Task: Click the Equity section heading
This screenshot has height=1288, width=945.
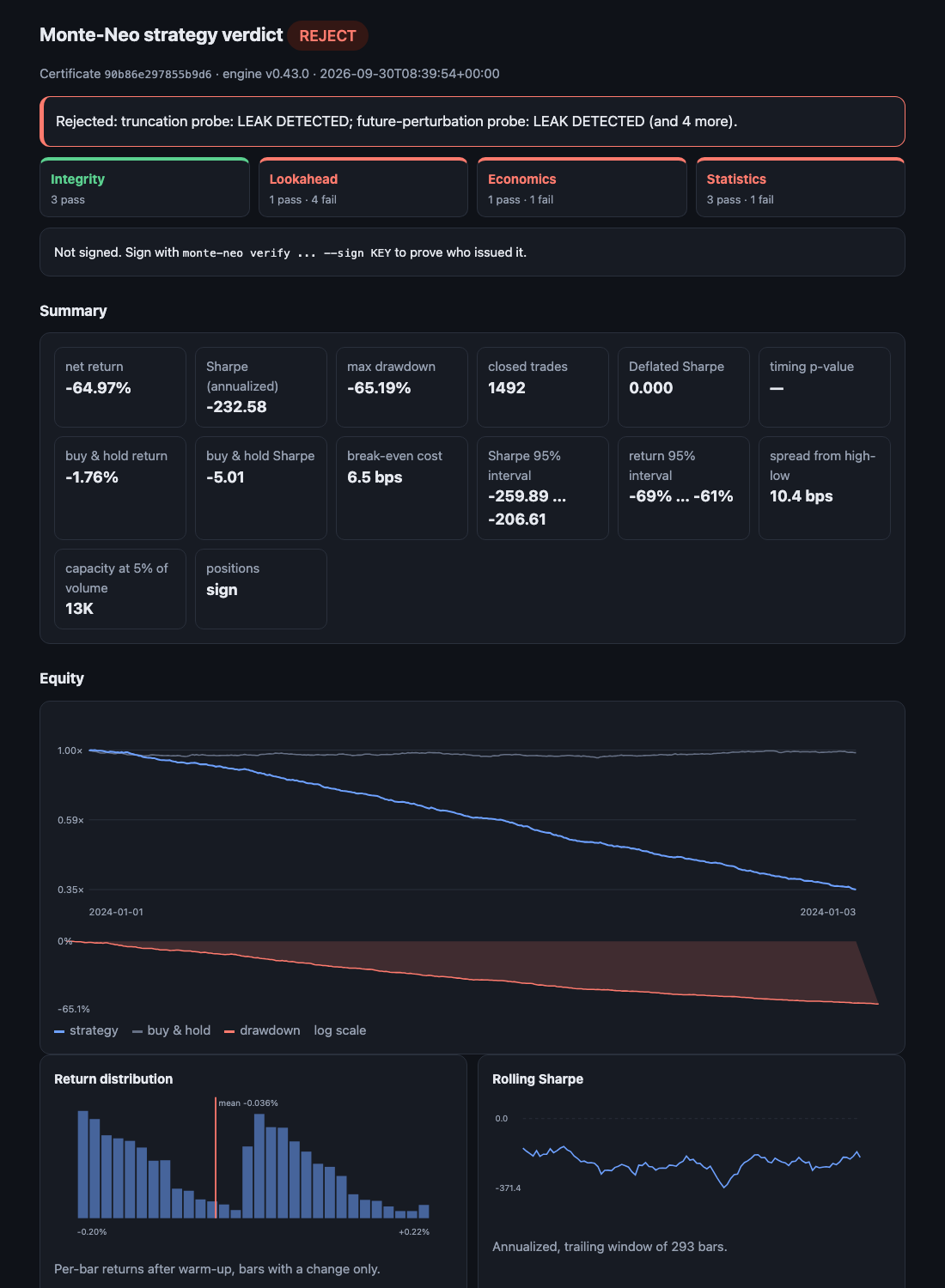Action: point(62,678)
